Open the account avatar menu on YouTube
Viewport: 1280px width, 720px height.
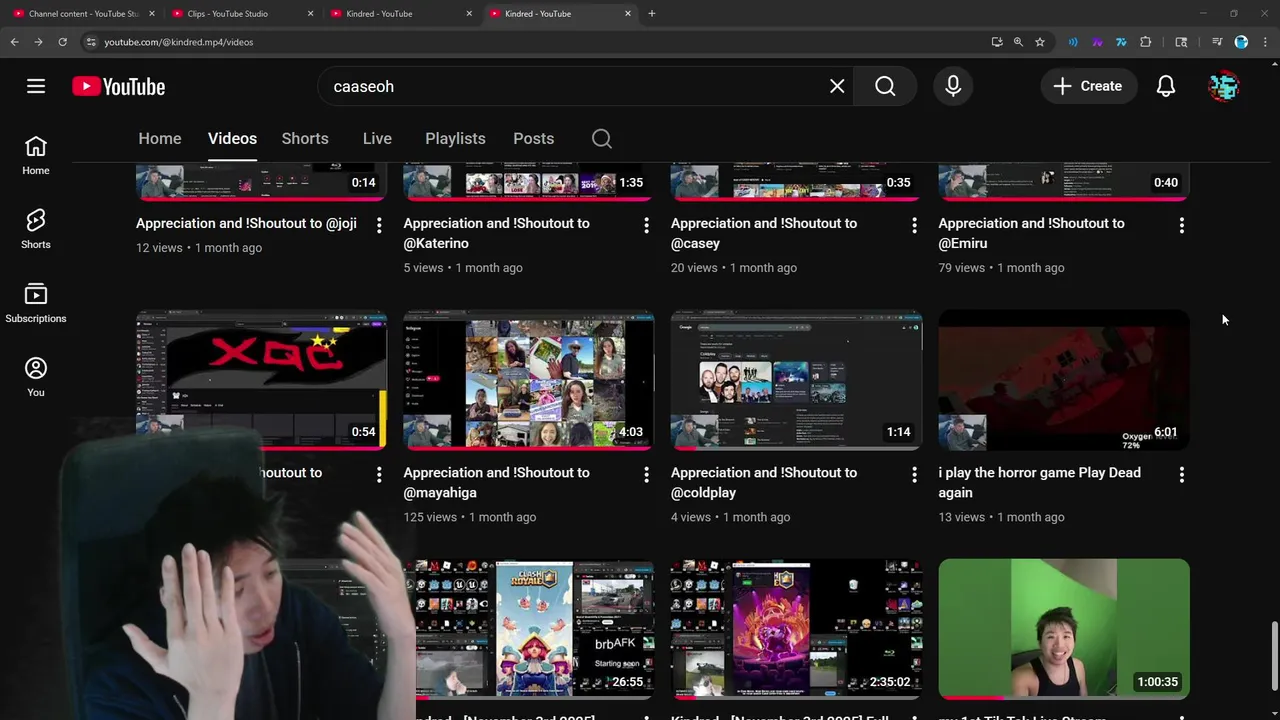(1224, 86)
